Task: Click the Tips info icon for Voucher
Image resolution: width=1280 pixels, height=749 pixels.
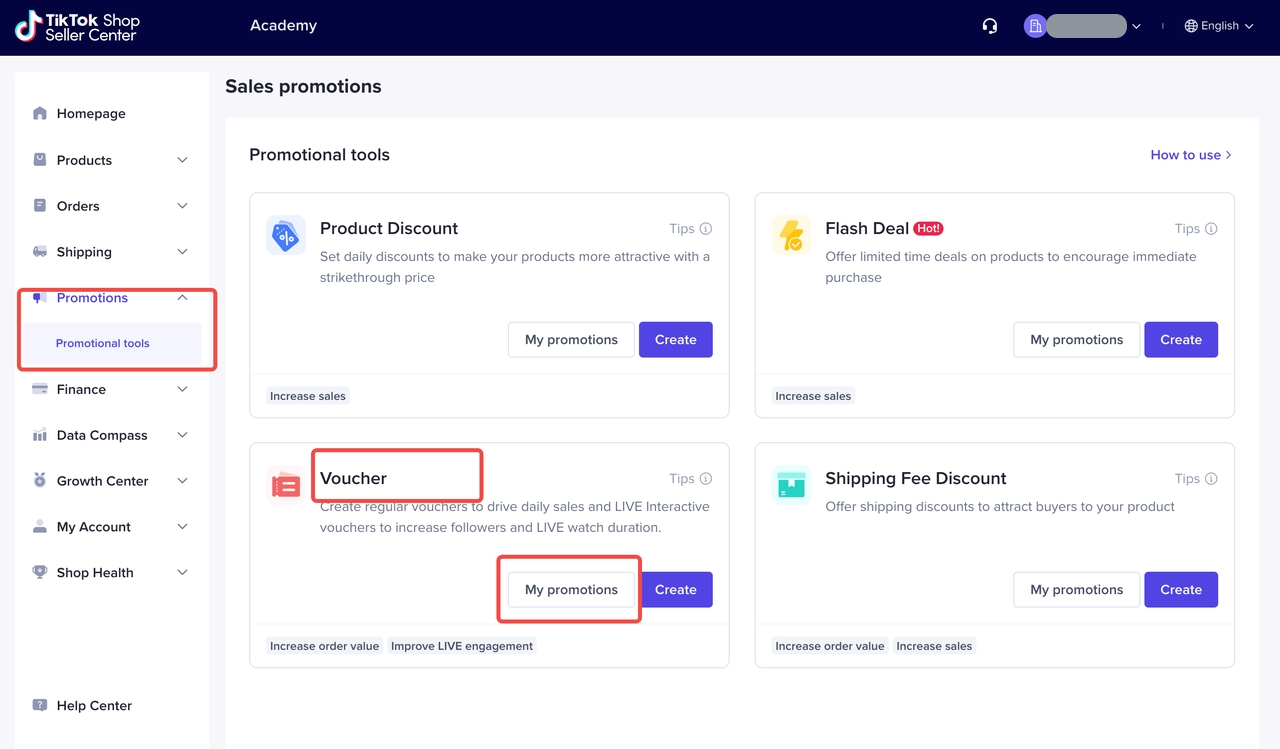Action: [706, 479]
